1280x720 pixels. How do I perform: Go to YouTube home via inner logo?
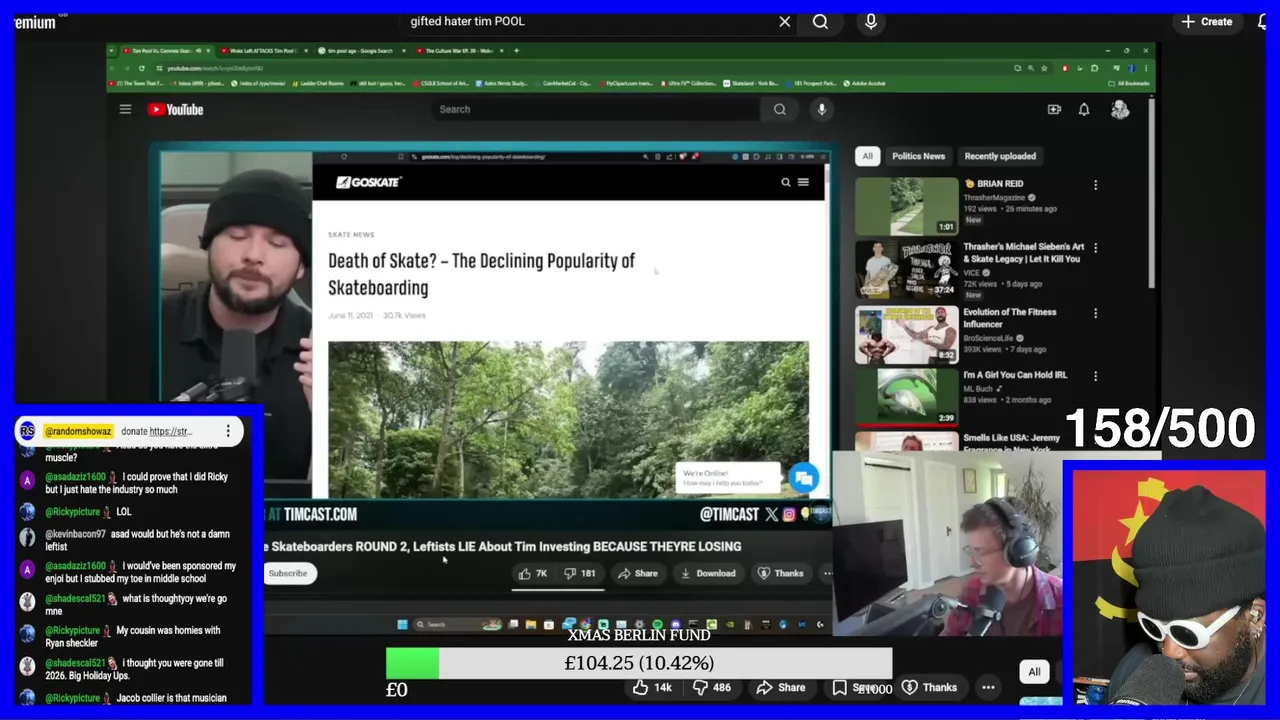(x=175, y=109)
